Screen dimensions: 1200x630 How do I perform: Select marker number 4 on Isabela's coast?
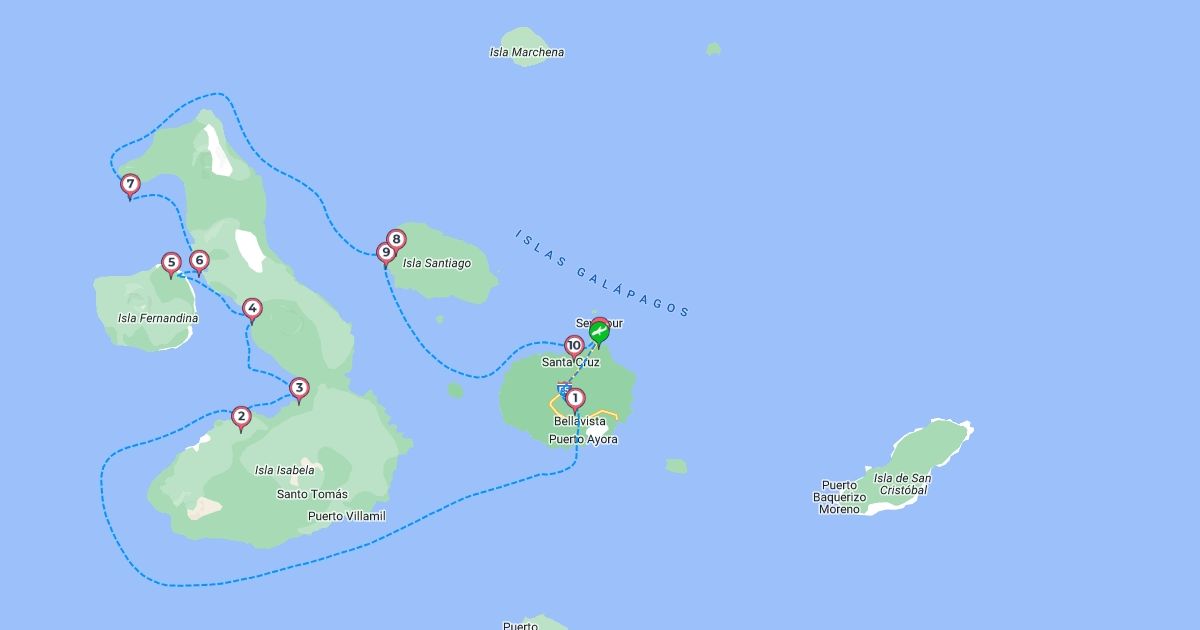click(x=252, y=310)
